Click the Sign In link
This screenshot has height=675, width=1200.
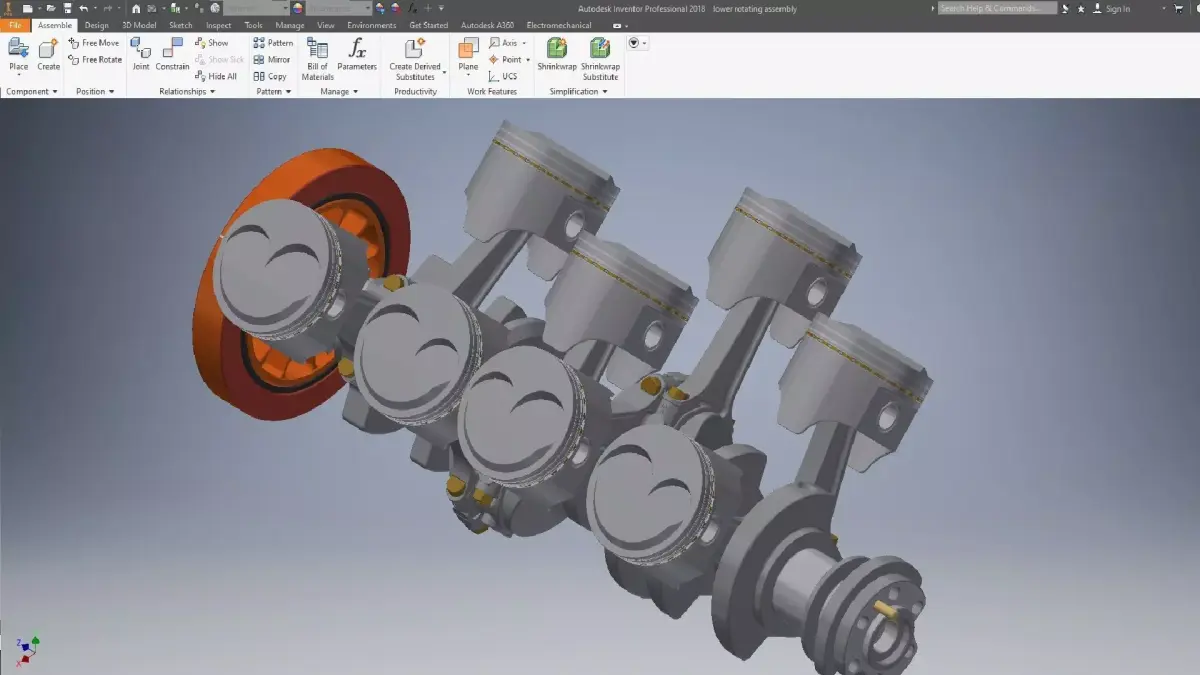[1118, 8]
